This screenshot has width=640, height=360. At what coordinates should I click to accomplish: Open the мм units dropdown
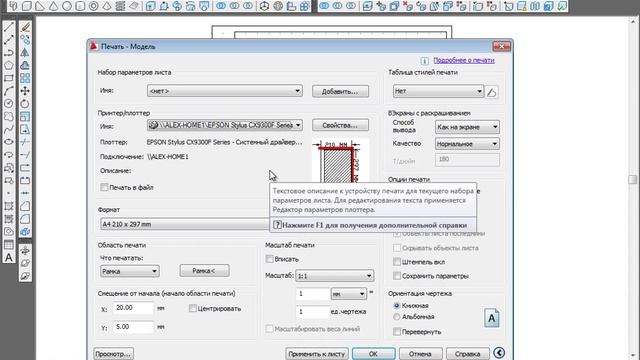pos(348,293)
